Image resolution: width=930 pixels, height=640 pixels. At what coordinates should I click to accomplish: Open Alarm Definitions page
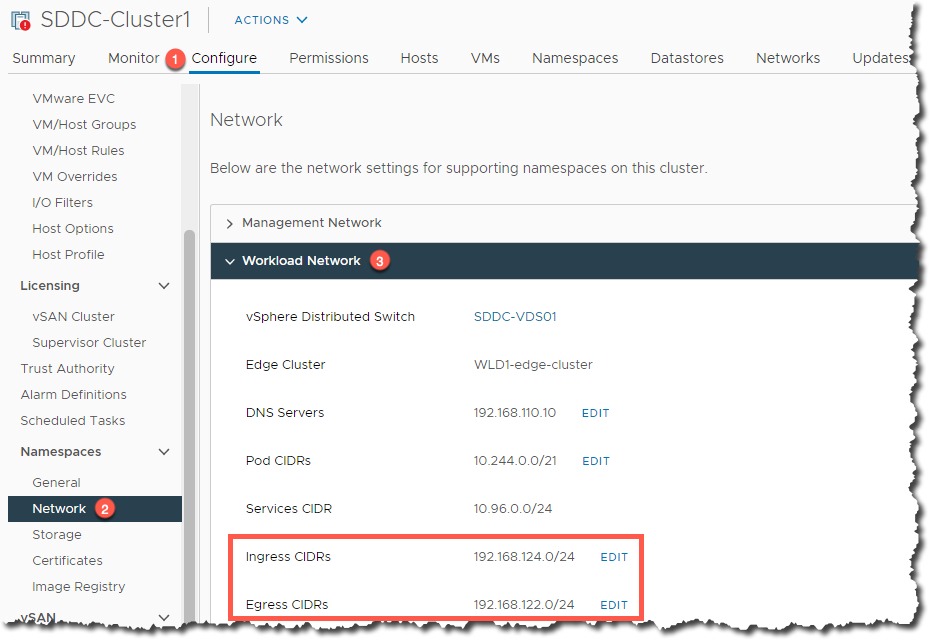(74, 395)
